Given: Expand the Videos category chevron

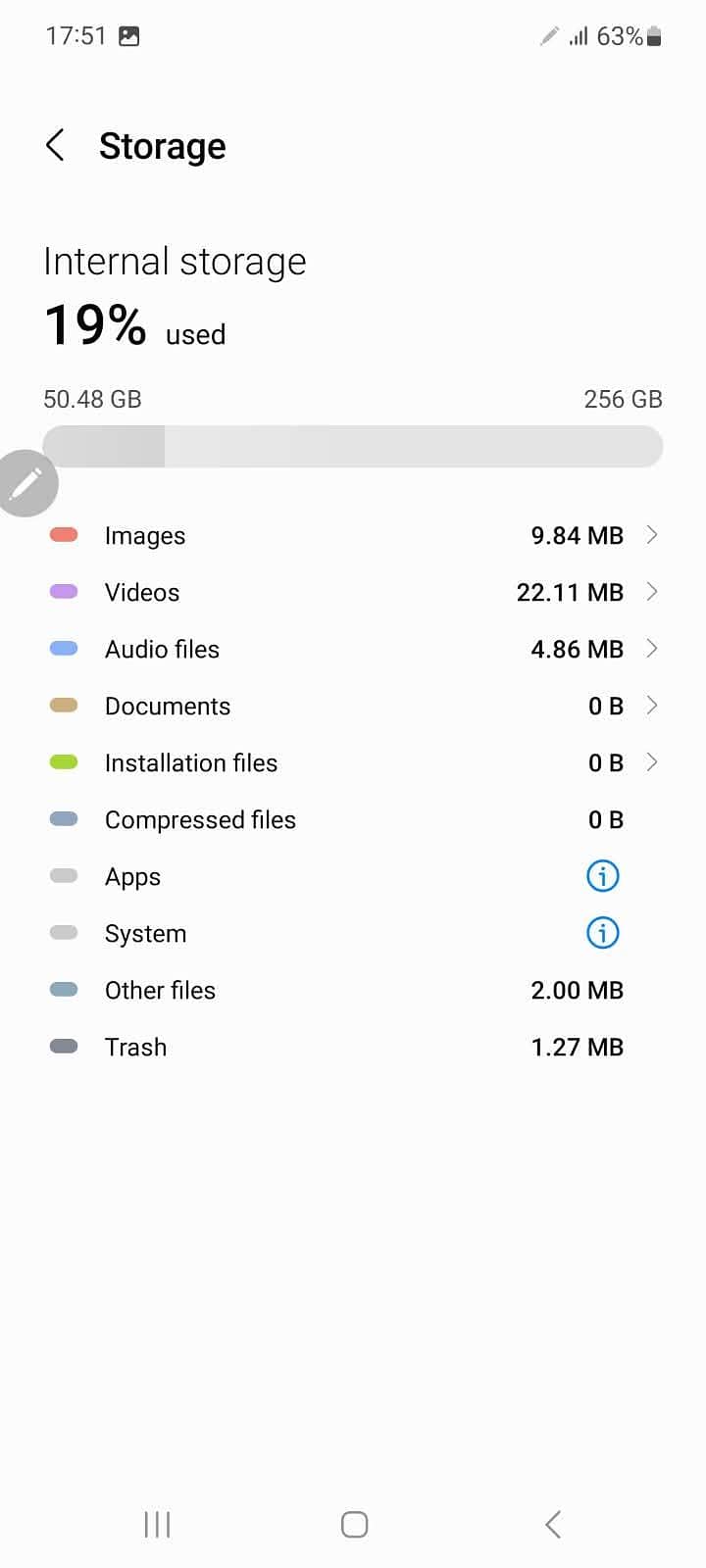Looking at the screenshot, I should [652, 591].
